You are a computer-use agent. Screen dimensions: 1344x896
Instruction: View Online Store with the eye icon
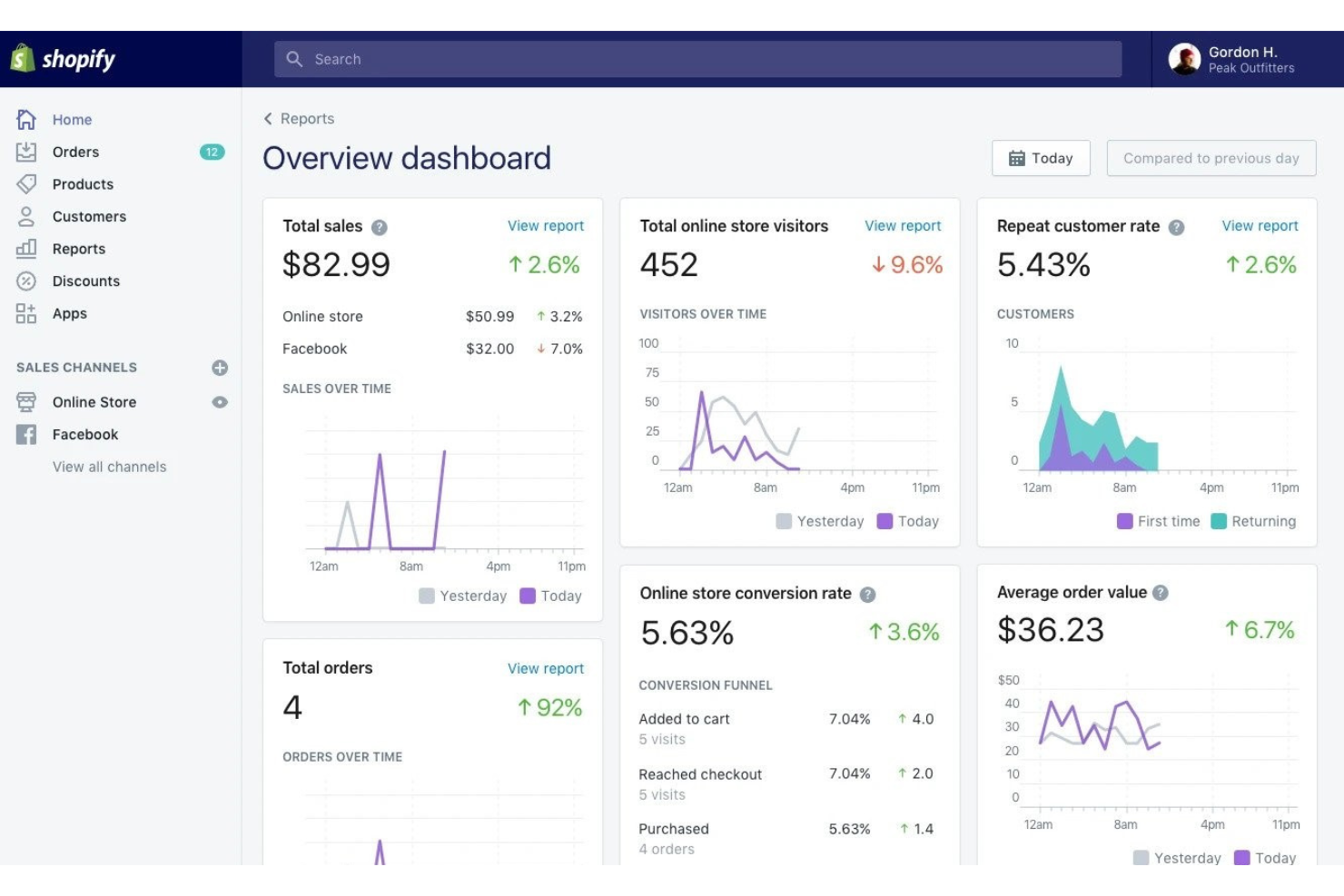pos(220,402)
